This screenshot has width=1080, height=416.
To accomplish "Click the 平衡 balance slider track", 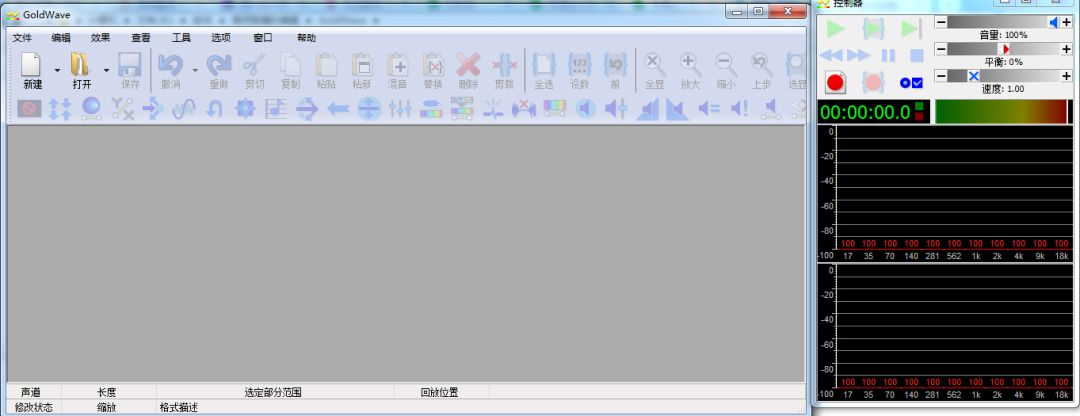I will pos(1002,49).
